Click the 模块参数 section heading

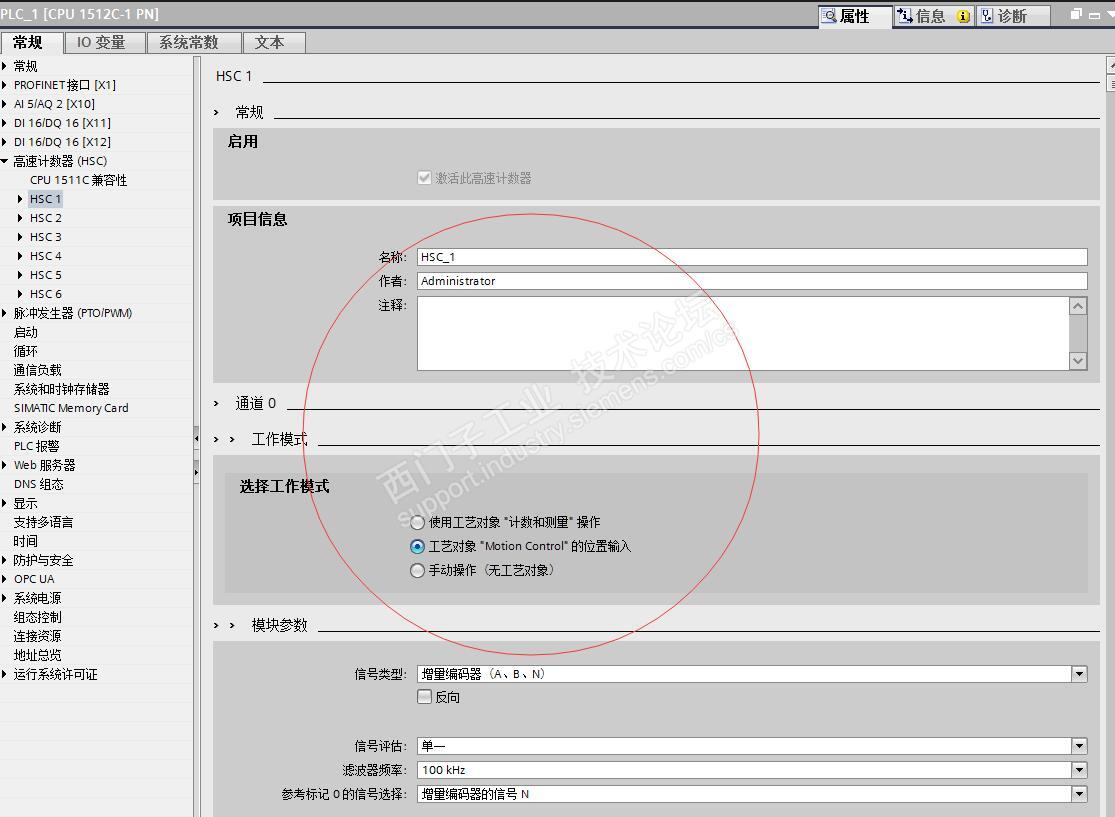[279, 625]
